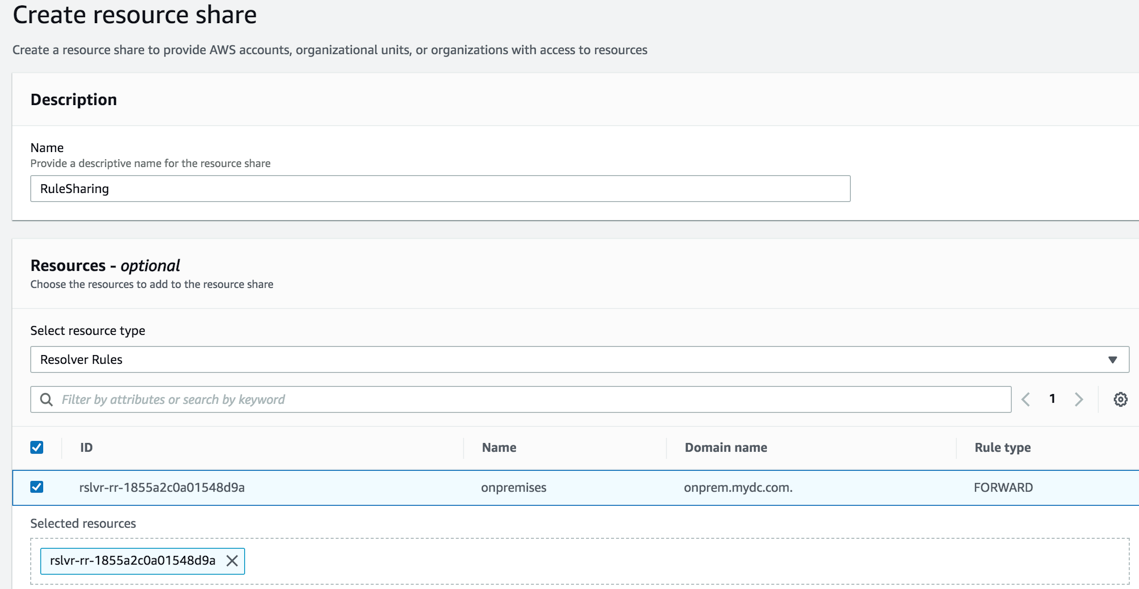The width and height of the screenshot is (1139, 589).
Task: Click the selected resource chip label
Action: click(132, 561)
